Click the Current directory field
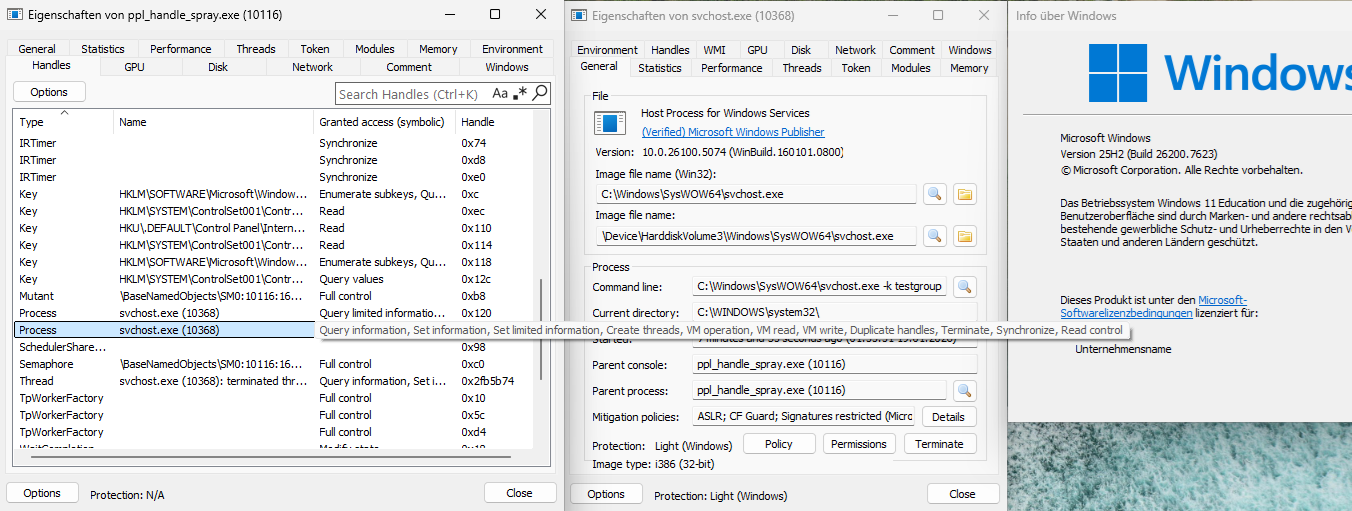The width and height of the screenshot is (1352, 511). coord(834,313)
